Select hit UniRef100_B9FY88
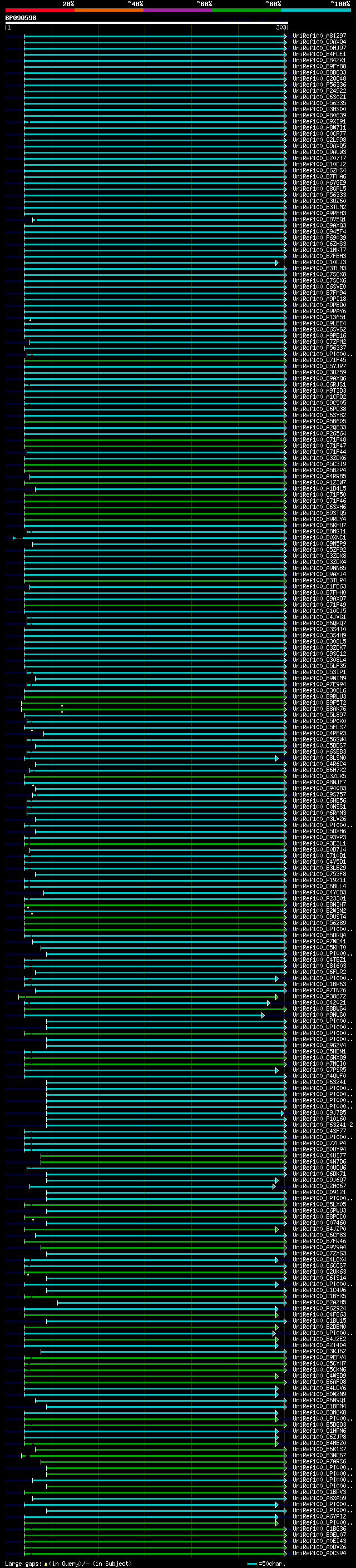 pos(319,66)
